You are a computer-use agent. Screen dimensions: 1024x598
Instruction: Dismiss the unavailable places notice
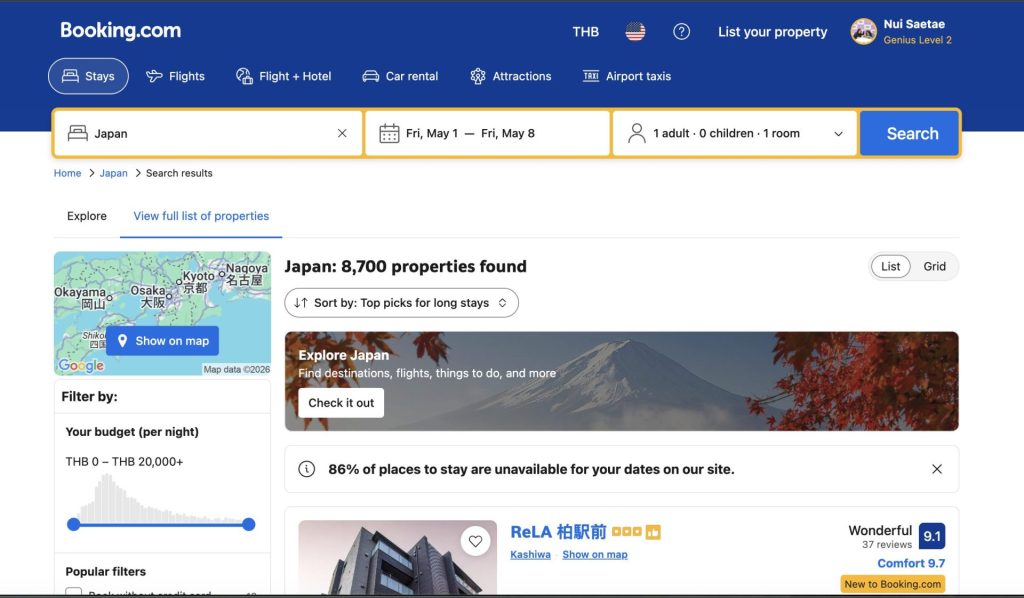[936, 469]
